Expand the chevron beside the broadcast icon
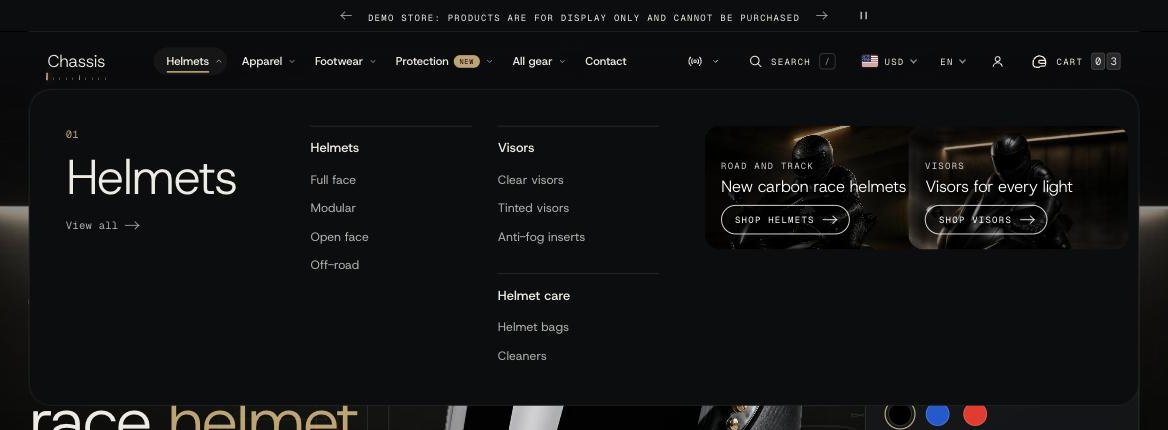 (x=716, y=62)
